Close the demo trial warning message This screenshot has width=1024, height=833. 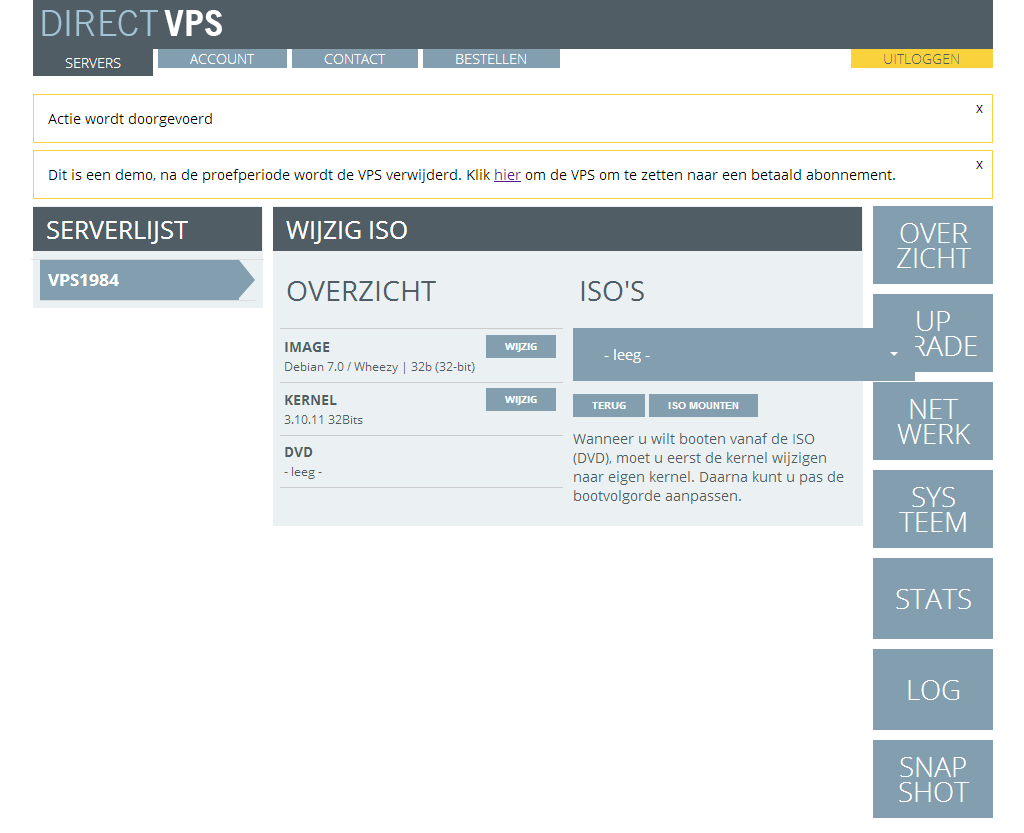point(979,164)
